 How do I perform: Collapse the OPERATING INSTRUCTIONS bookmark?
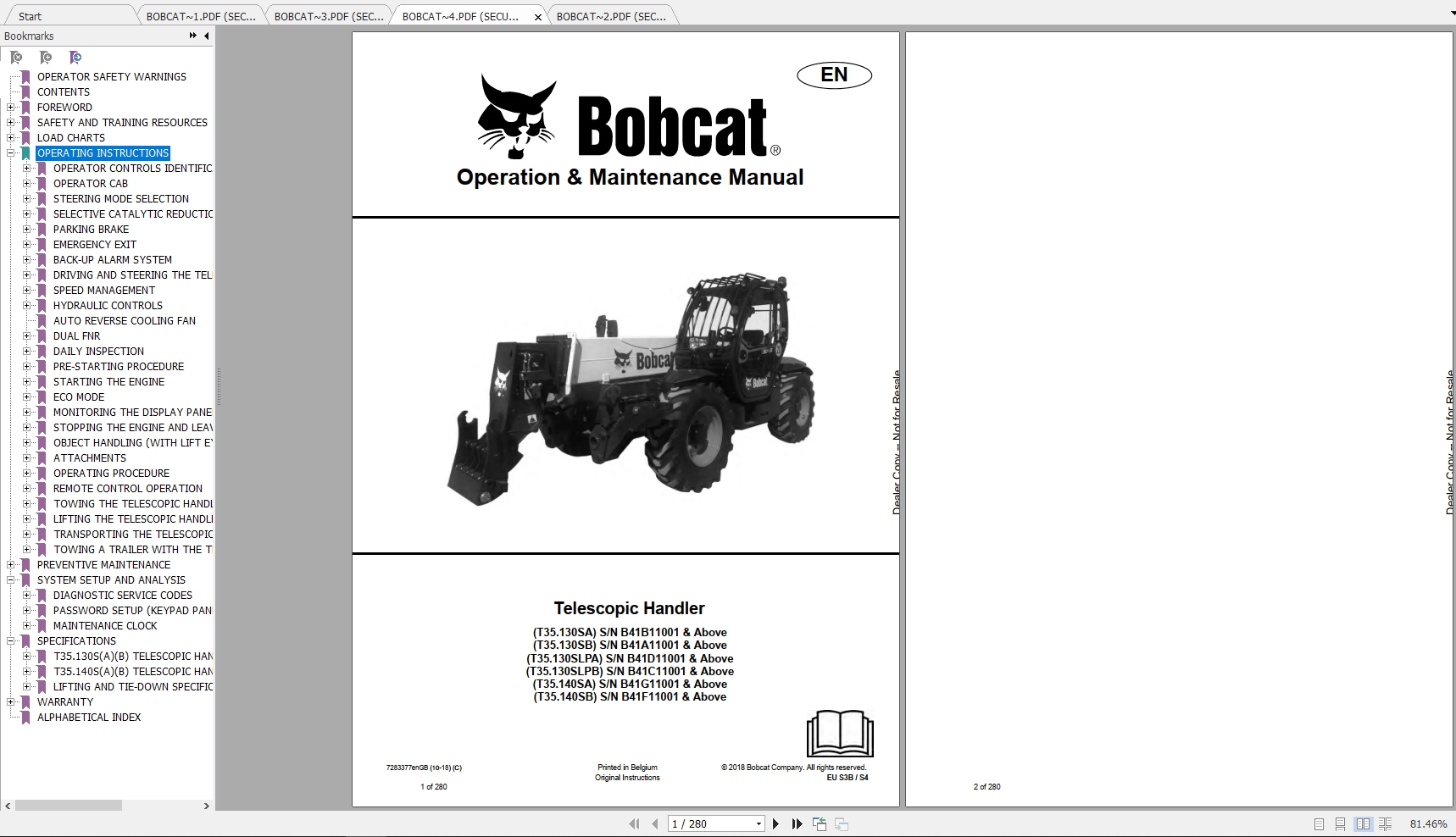tap(9, 153)
